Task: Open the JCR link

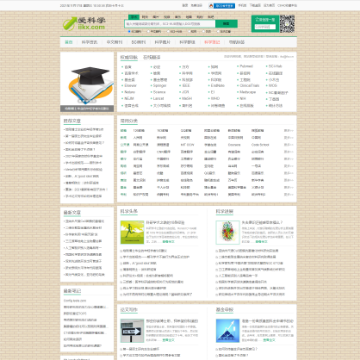Action: (186, 92)
